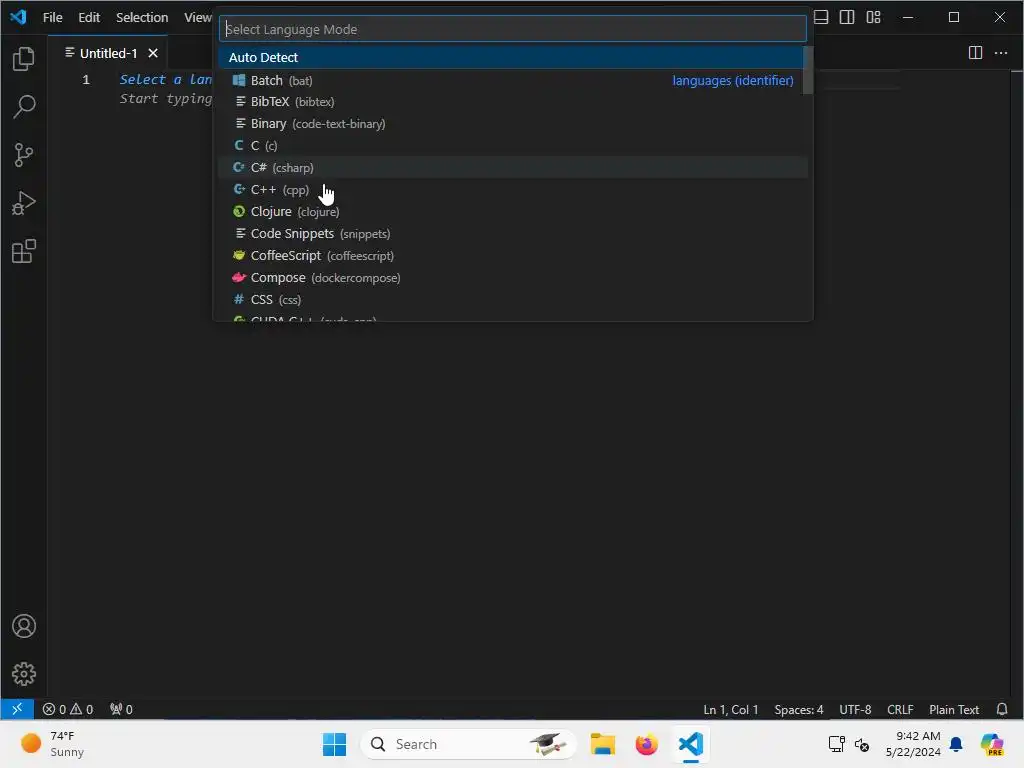
Task: Open Firefox from the taskbar
Action: (x=647, y=744)
